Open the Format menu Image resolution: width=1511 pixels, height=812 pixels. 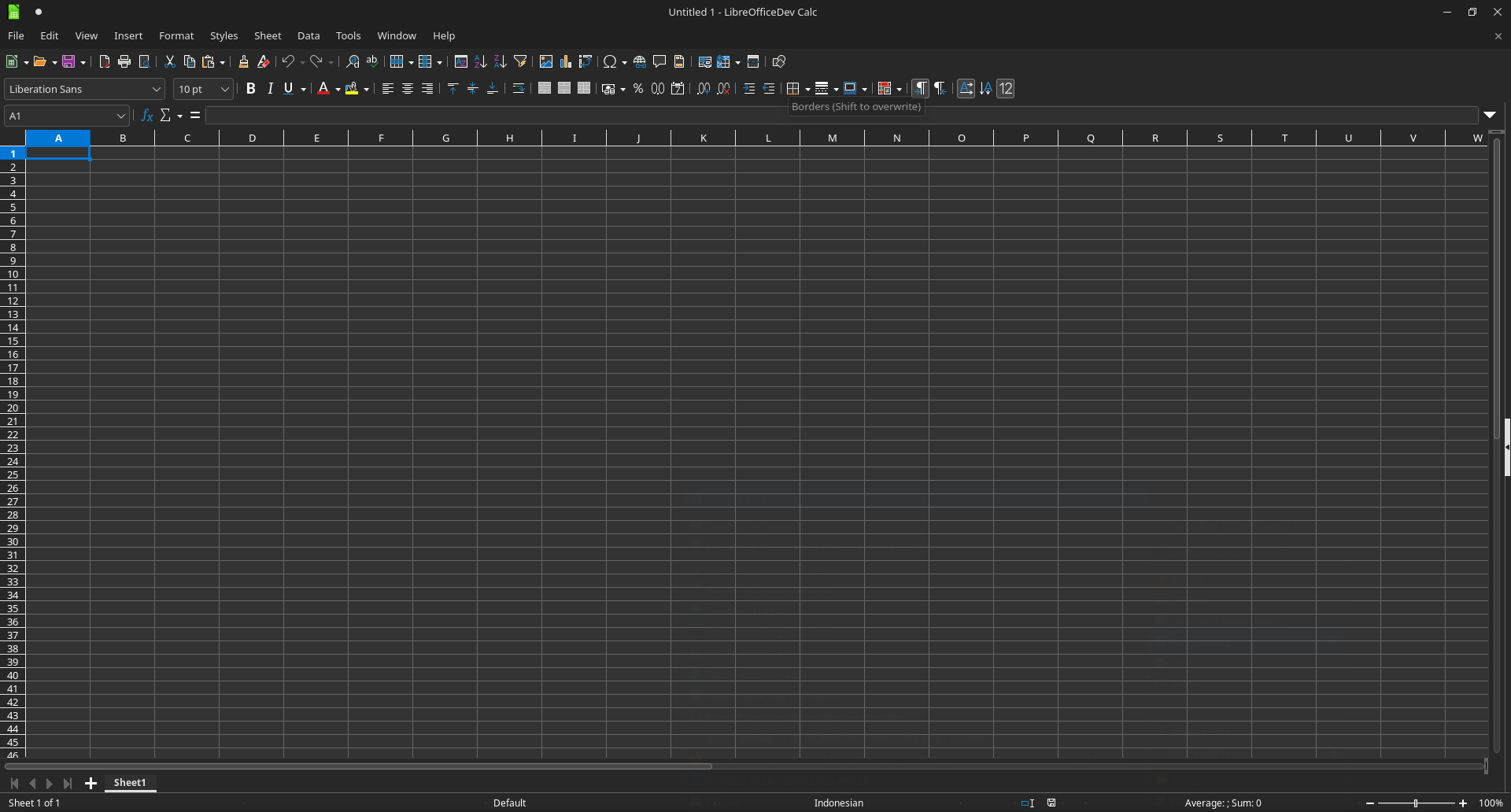point(176,35)
